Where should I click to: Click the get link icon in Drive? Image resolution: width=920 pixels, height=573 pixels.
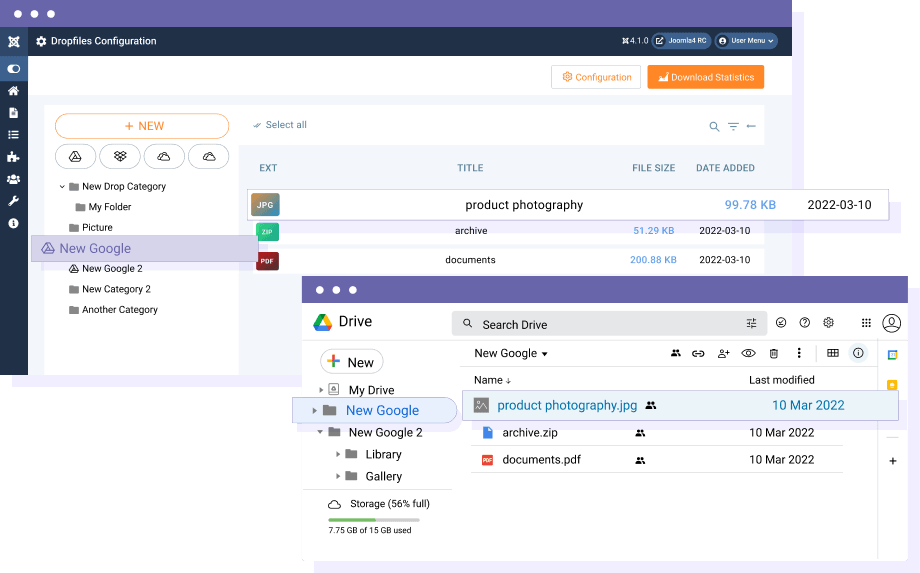[x=698, y=353]
